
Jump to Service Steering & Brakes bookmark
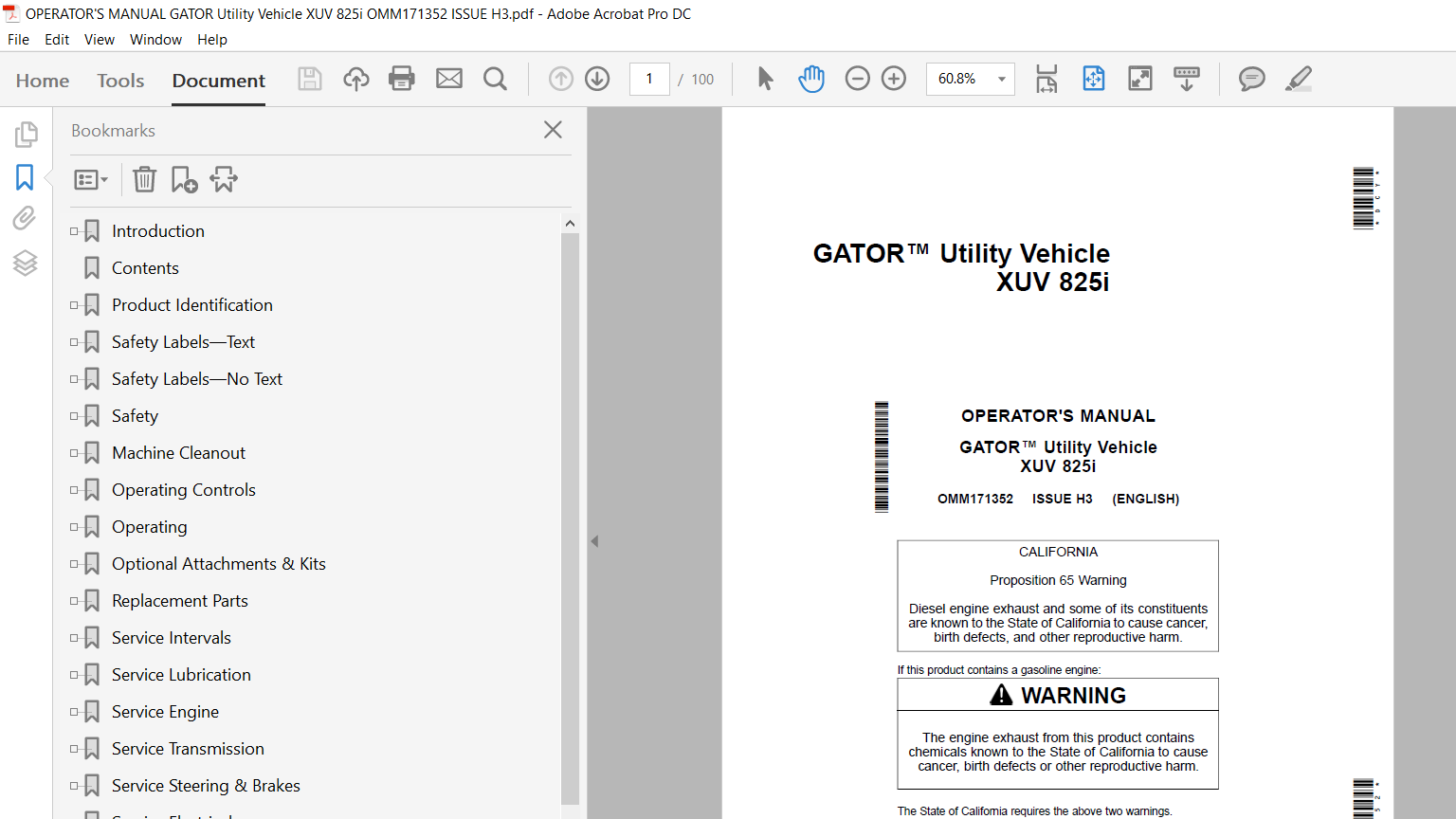tap(206, 785)
